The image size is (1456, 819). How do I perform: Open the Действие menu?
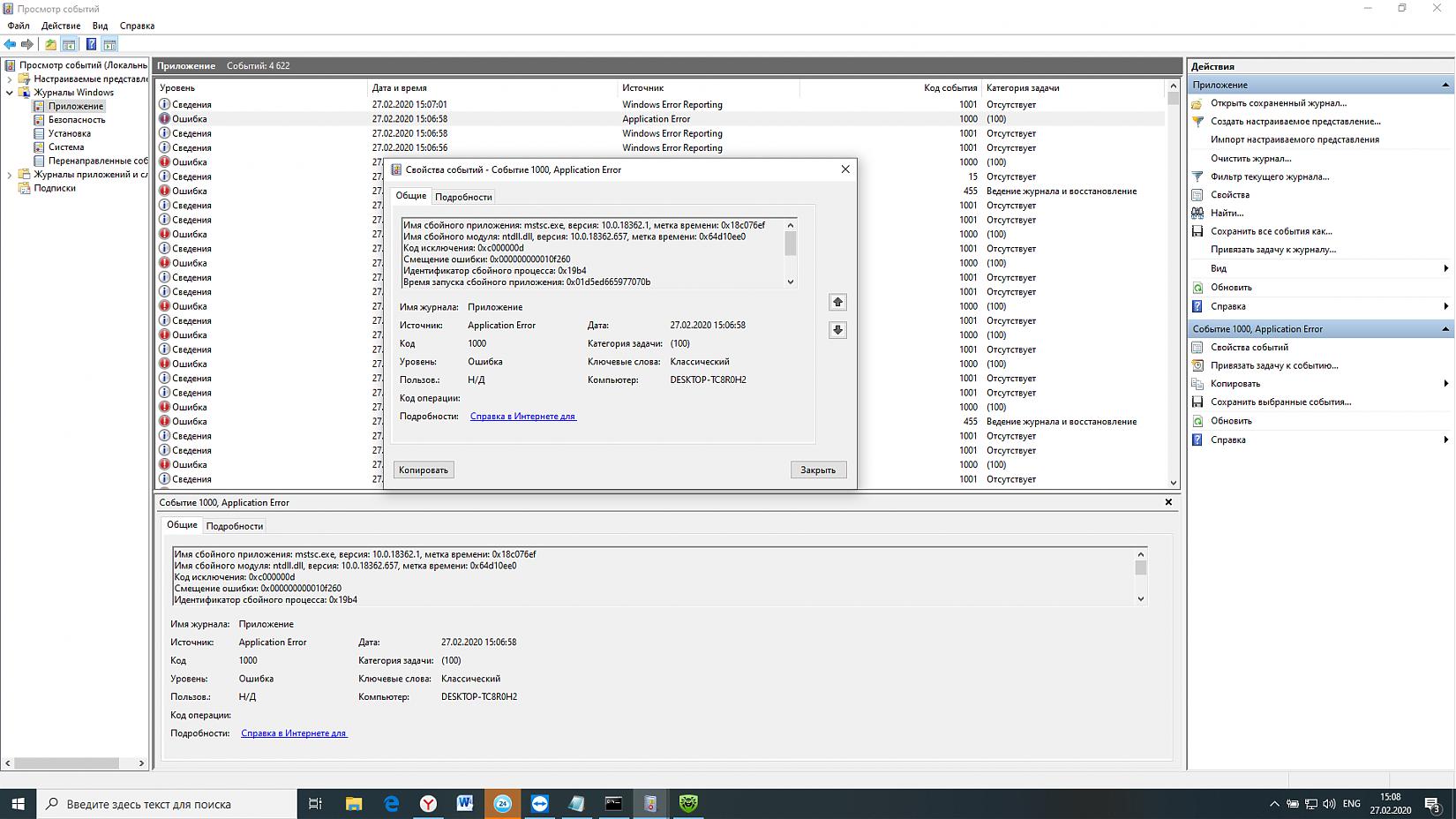[61, 26]
